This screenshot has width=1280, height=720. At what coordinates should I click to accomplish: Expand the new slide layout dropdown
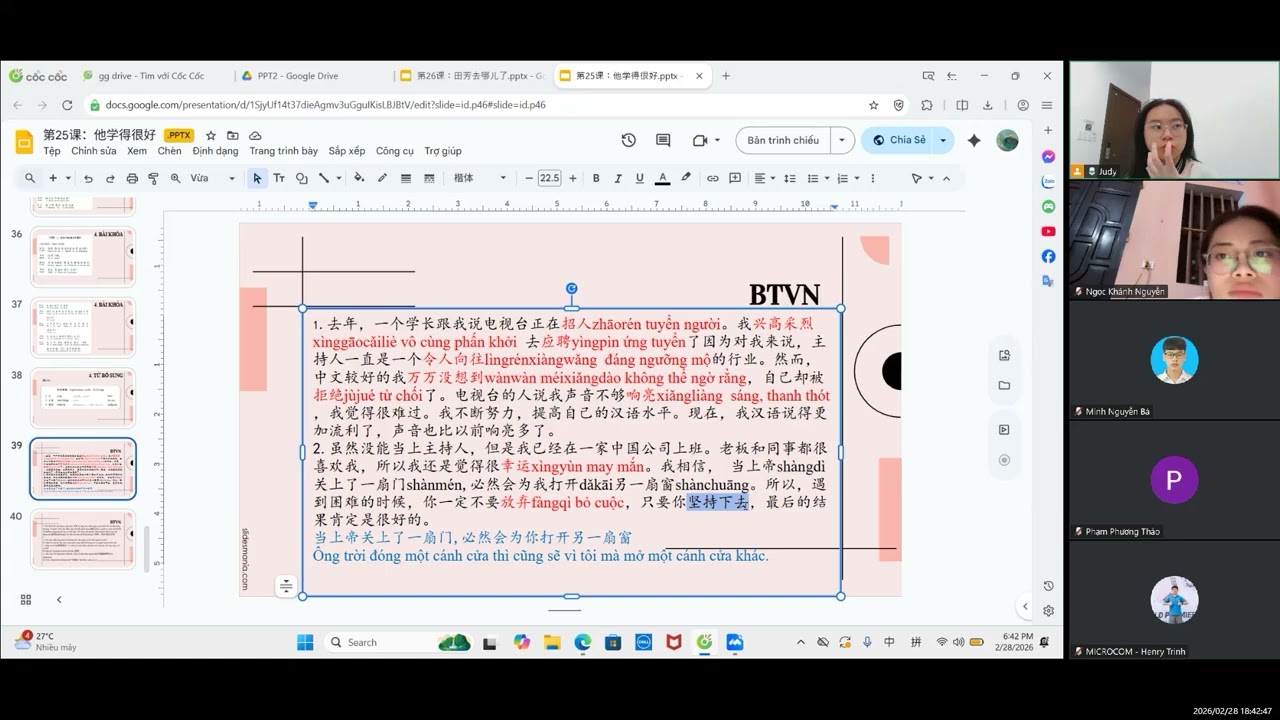click(68, 178)
